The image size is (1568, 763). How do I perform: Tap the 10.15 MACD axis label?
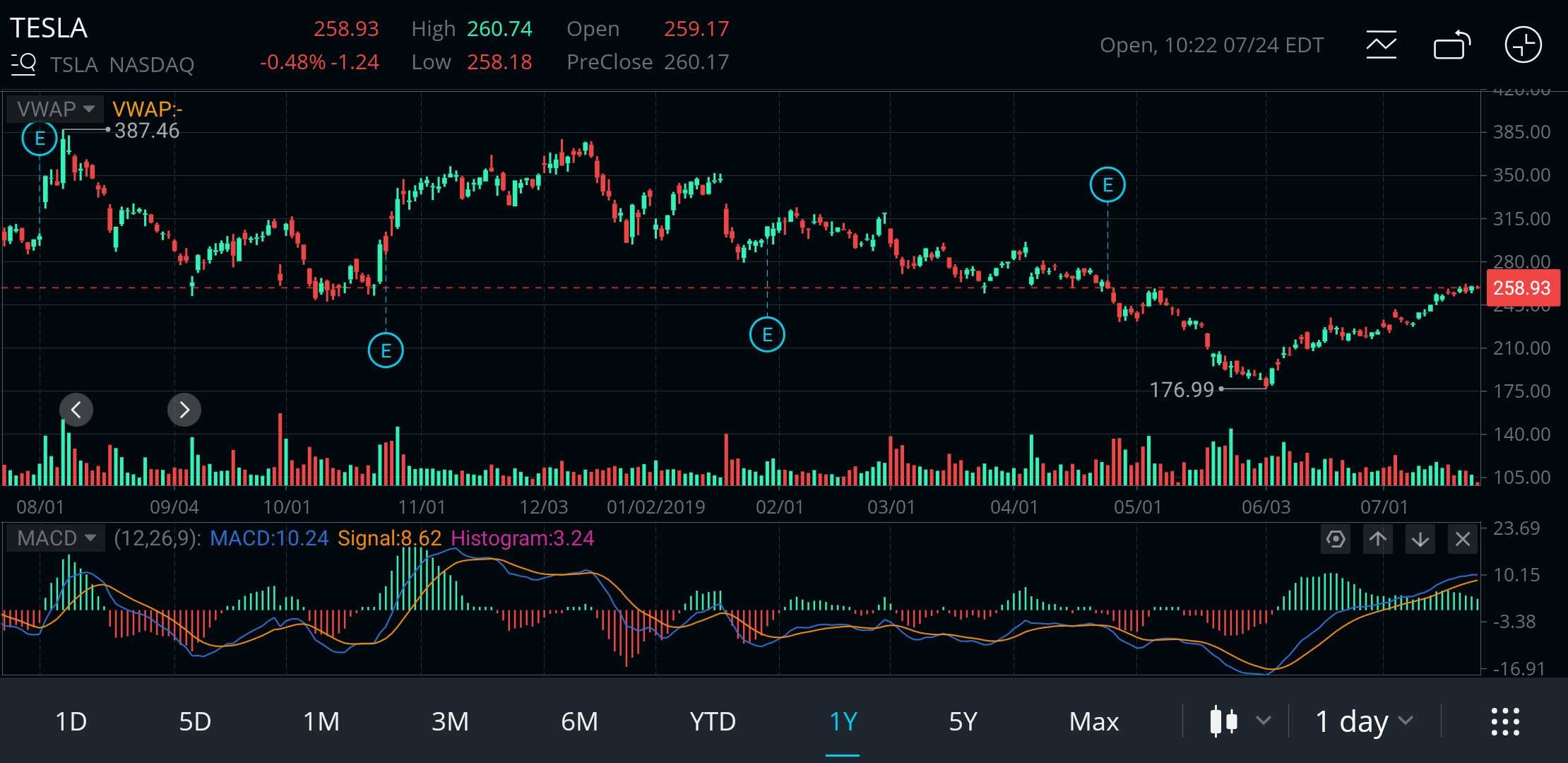tap(1516, 575)
